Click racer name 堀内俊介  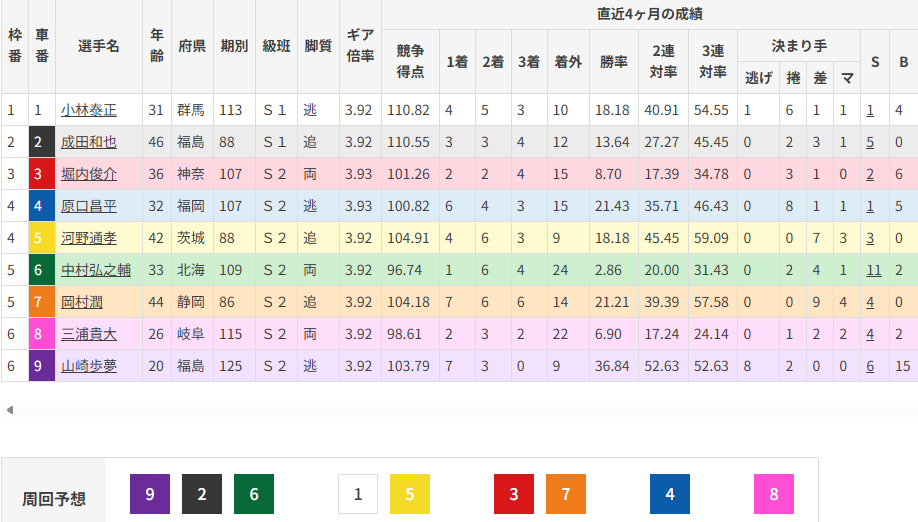(88, 174)
